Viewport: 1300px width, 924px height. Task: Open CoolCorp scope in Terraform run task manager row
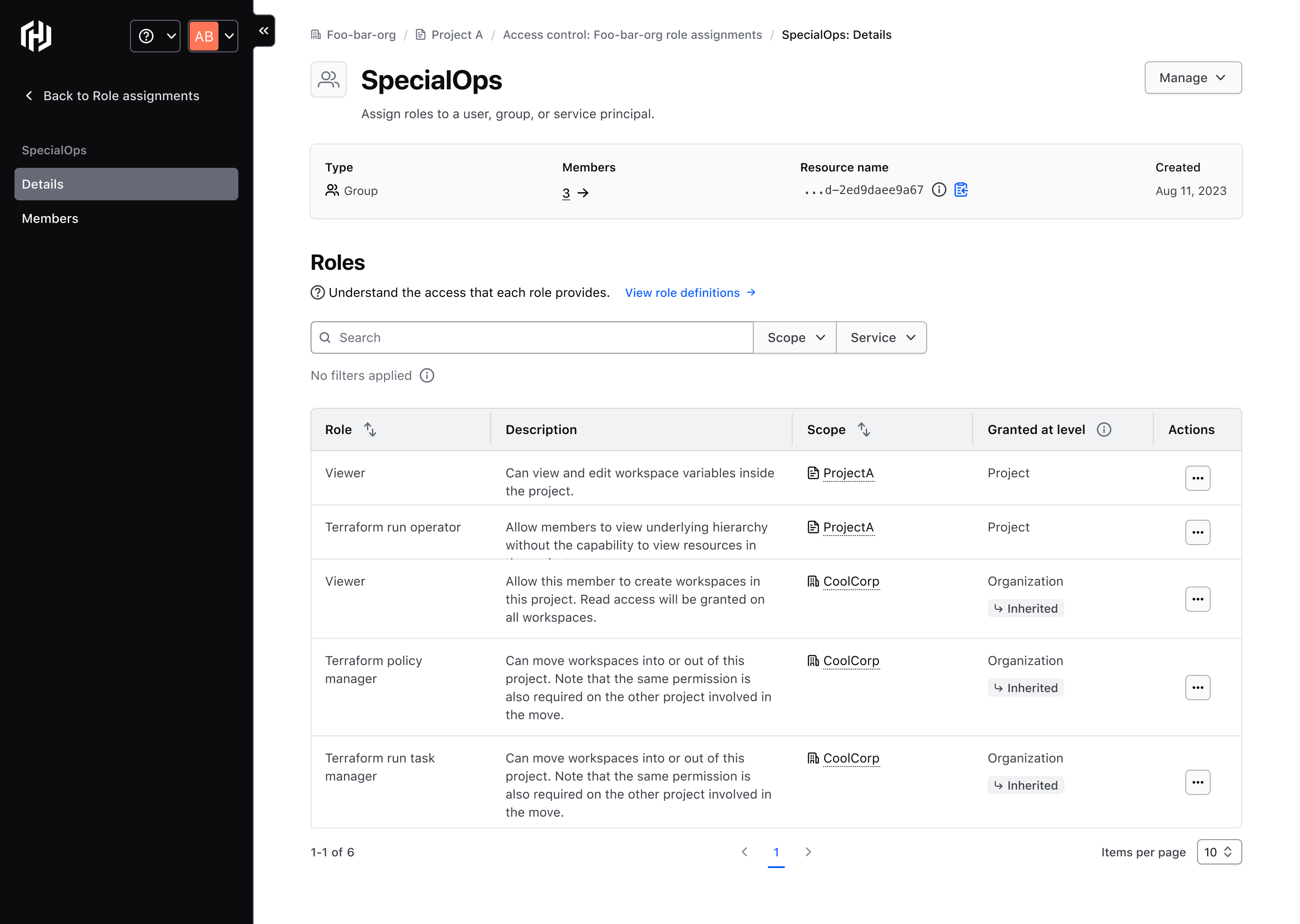851,758
